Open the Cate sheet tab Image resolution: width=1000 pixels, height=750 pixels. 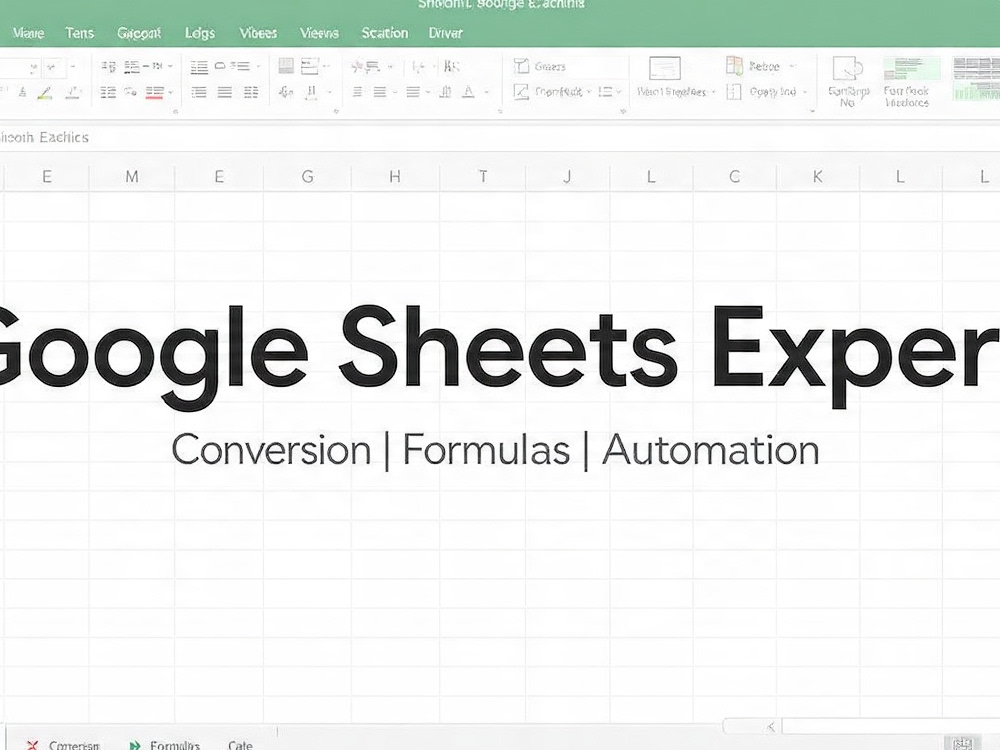tap(240, 745)
